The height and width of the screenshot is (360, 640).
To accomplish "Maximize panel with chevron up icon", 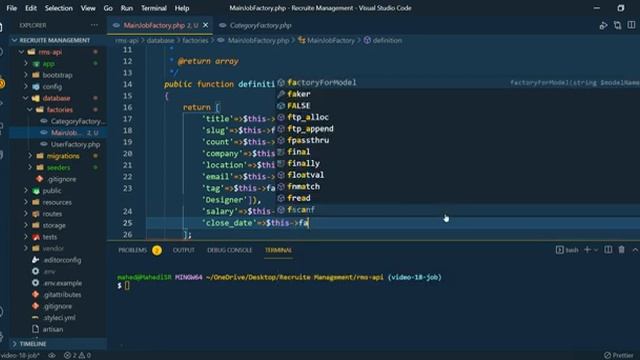I will tap(635, 250).
